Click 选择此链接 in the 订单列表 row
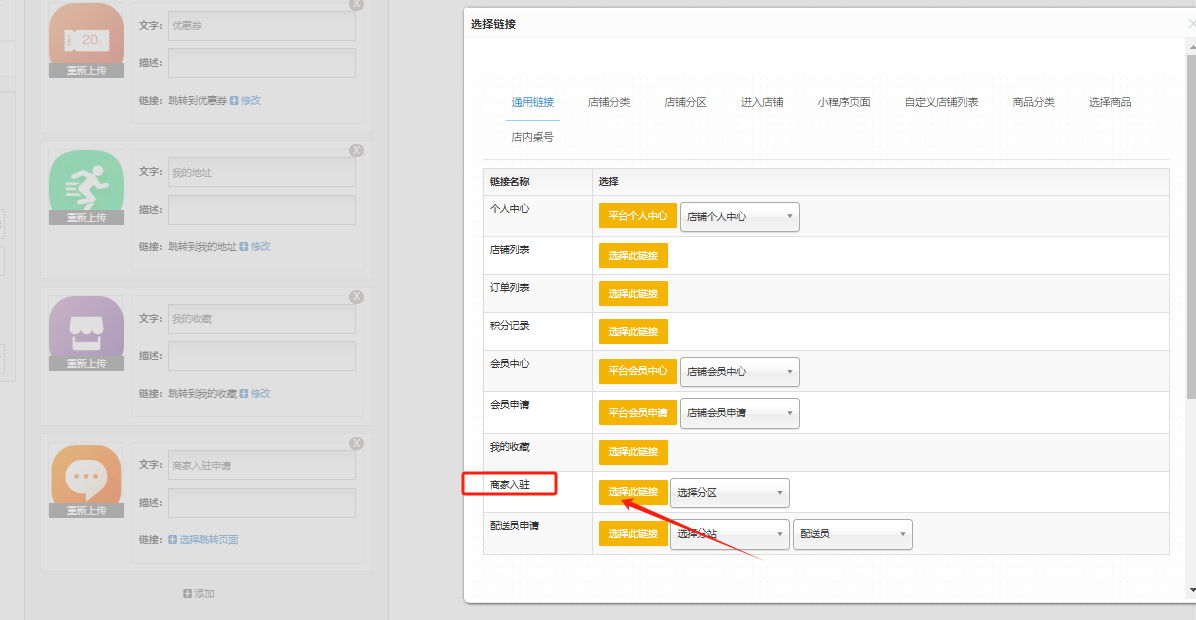The width and height of the screenshot is (1196, 620). coord(633,294)
